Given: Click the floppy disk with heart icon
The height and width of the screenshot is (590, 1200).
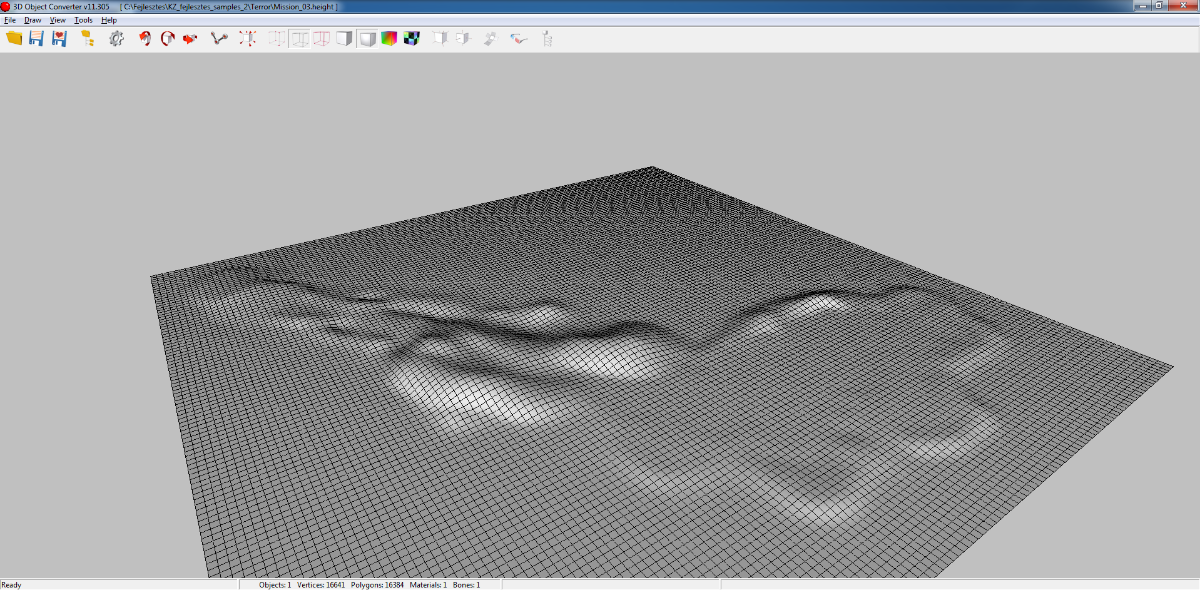Looking at the screenshot, I should (59, 38).
